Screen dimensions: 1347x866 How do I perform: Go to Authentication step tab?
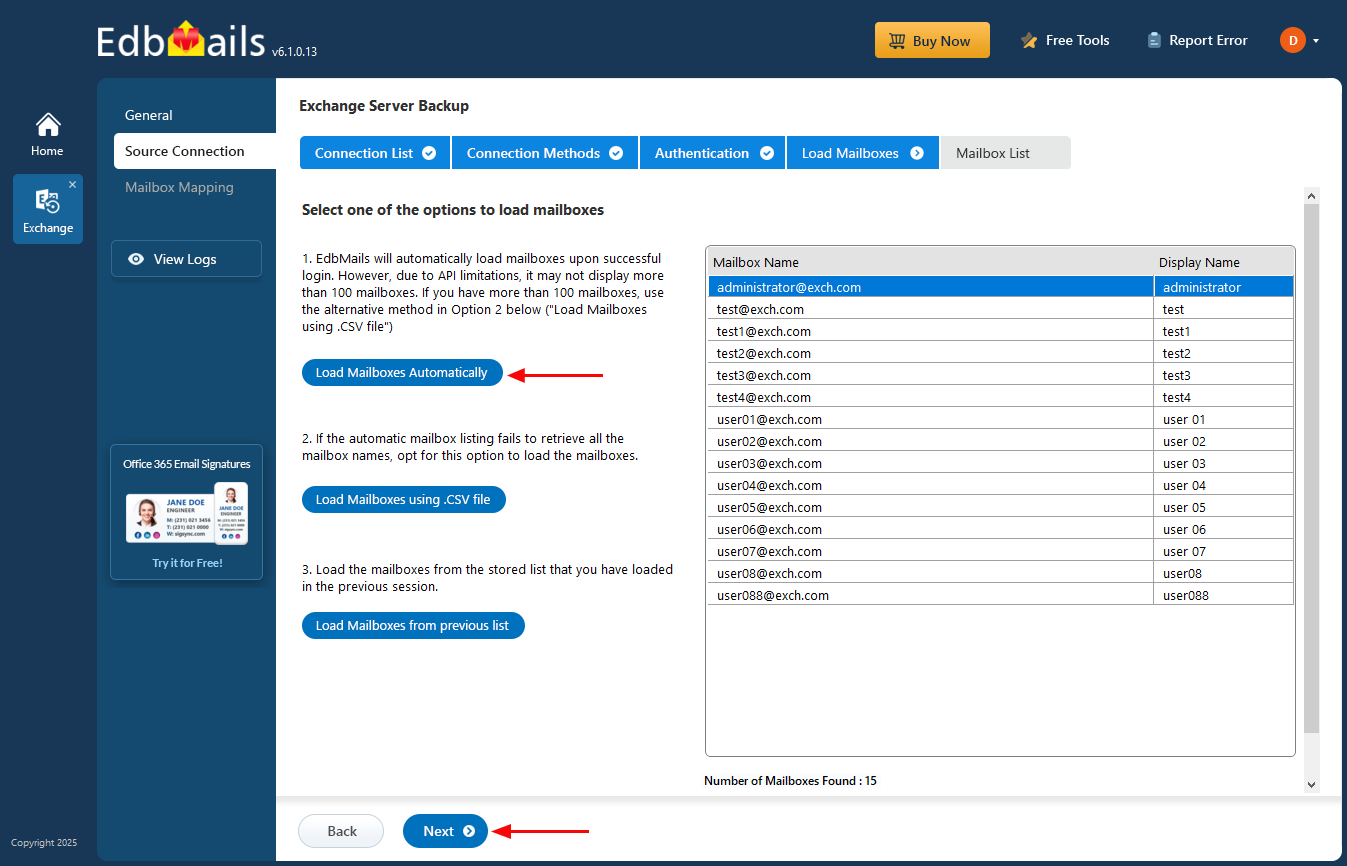pyautogui.click(x=713, y=153)
